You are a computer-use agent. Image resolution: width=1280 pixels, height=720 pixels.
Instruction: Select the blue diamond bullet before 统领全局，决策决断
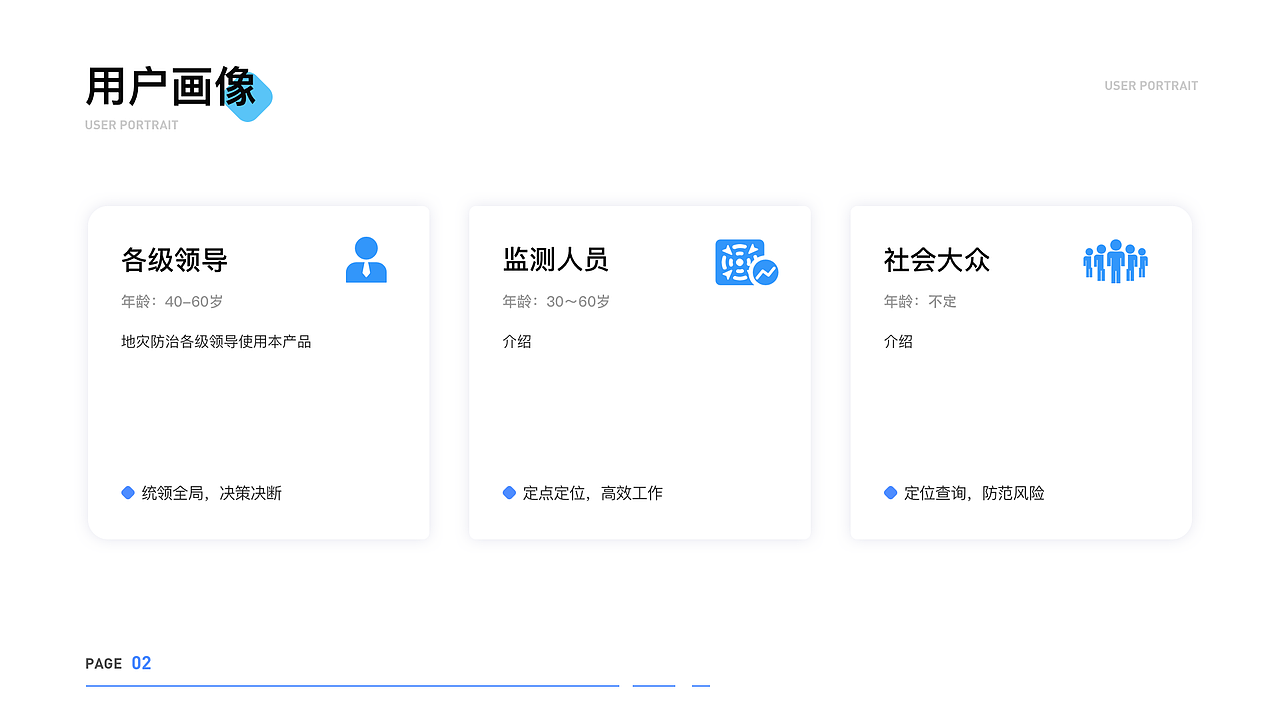tap(127, 492)
